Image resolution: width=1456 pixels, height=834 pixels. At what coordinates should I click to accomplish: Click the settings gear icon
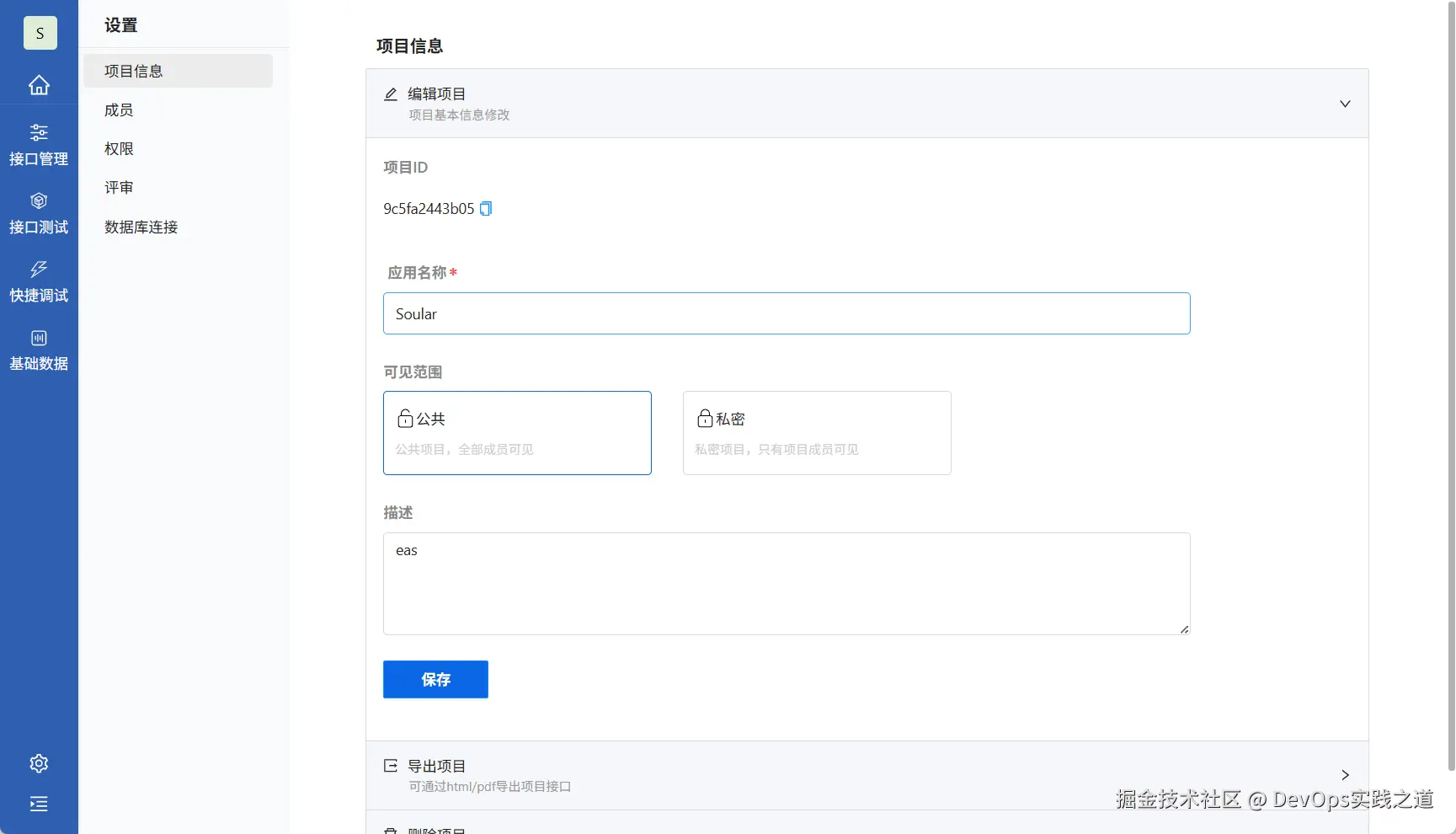(x=39, y=763)
